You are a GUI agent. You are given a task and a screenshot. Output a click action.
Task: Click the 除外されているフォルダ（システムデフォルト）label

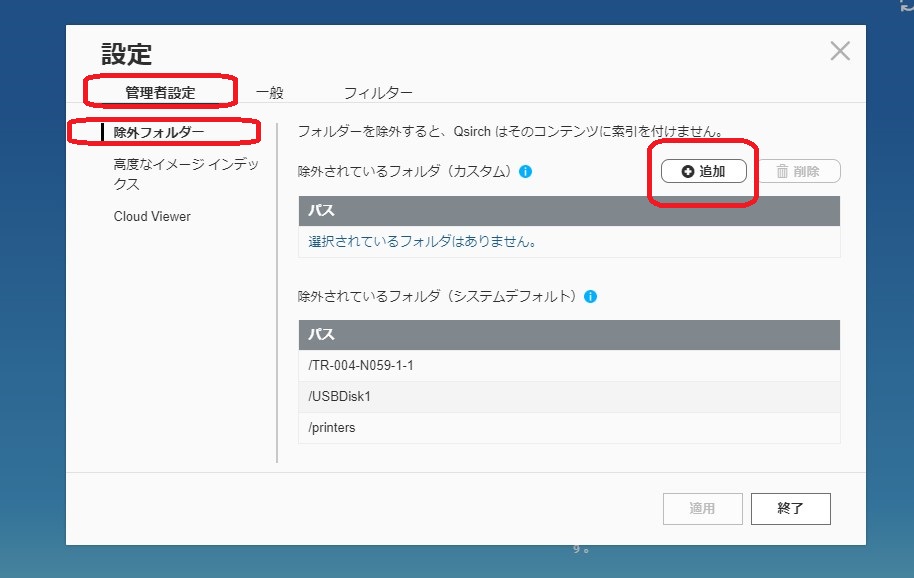437,296
